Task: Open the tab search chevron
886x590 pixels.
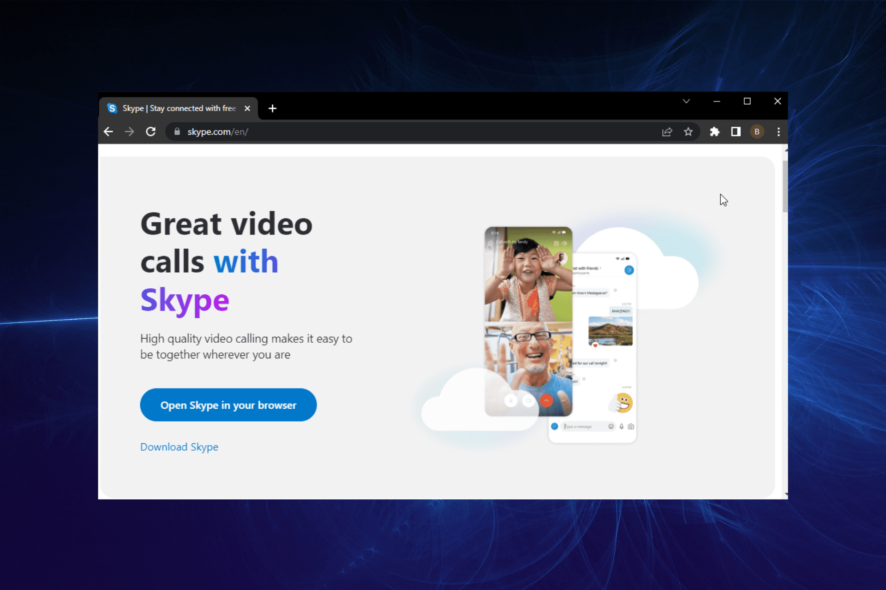Action: [x=686, y=101]
